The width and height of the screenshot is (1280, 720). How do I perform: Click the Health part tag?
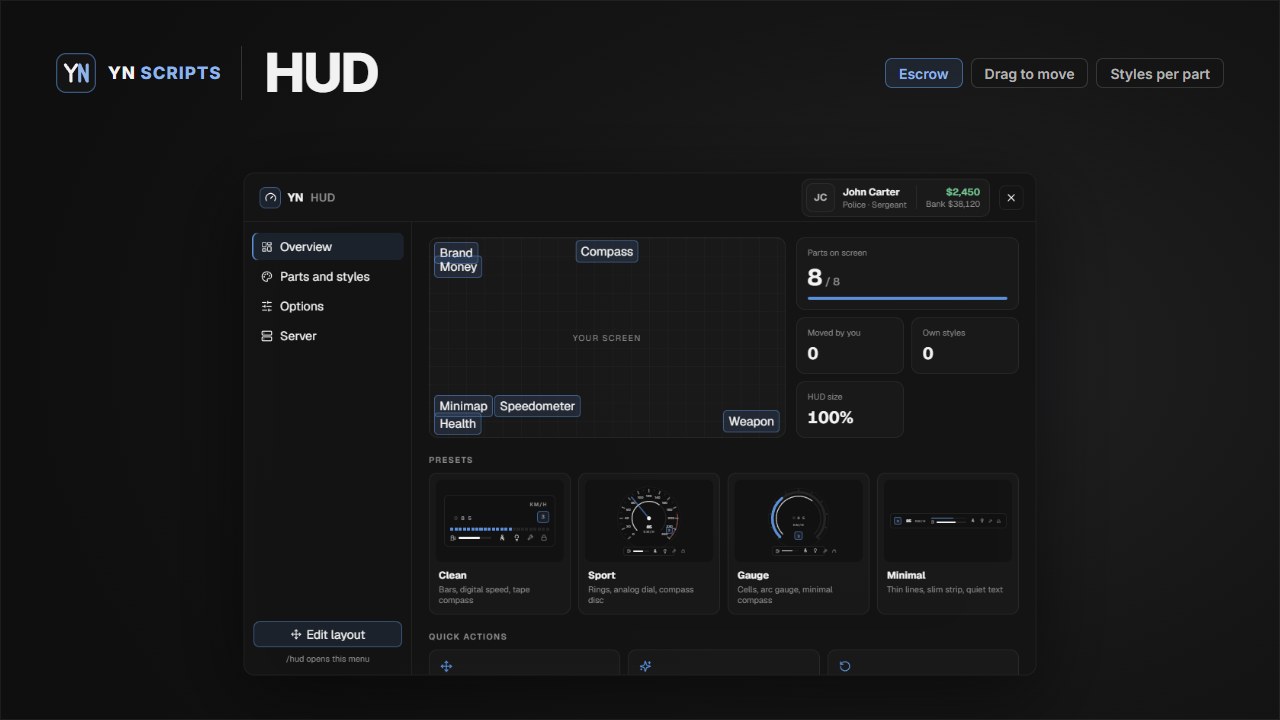[x=457, y=424]
